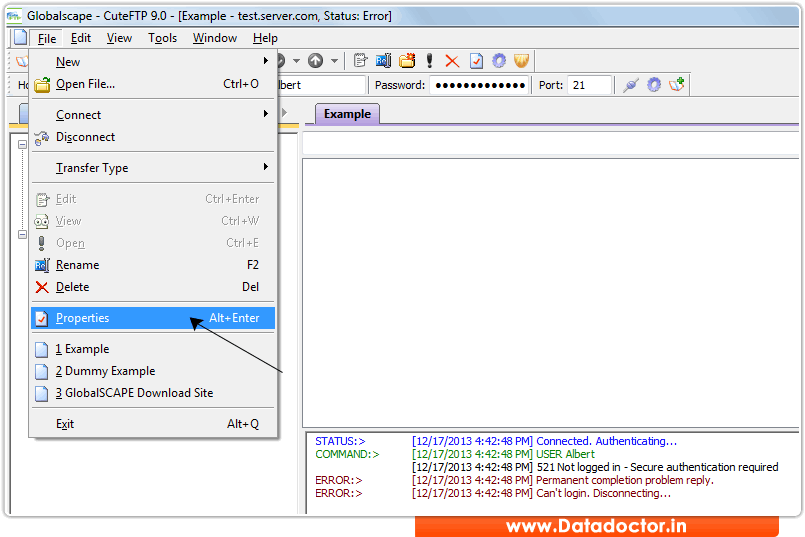Open the Tools menu

coord(162,38)
